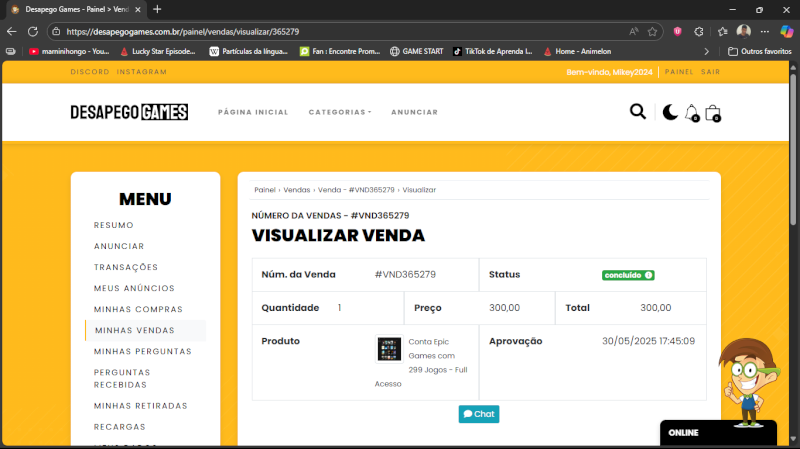
Task: Click the mascot character helper
Action: pos(748,381)
